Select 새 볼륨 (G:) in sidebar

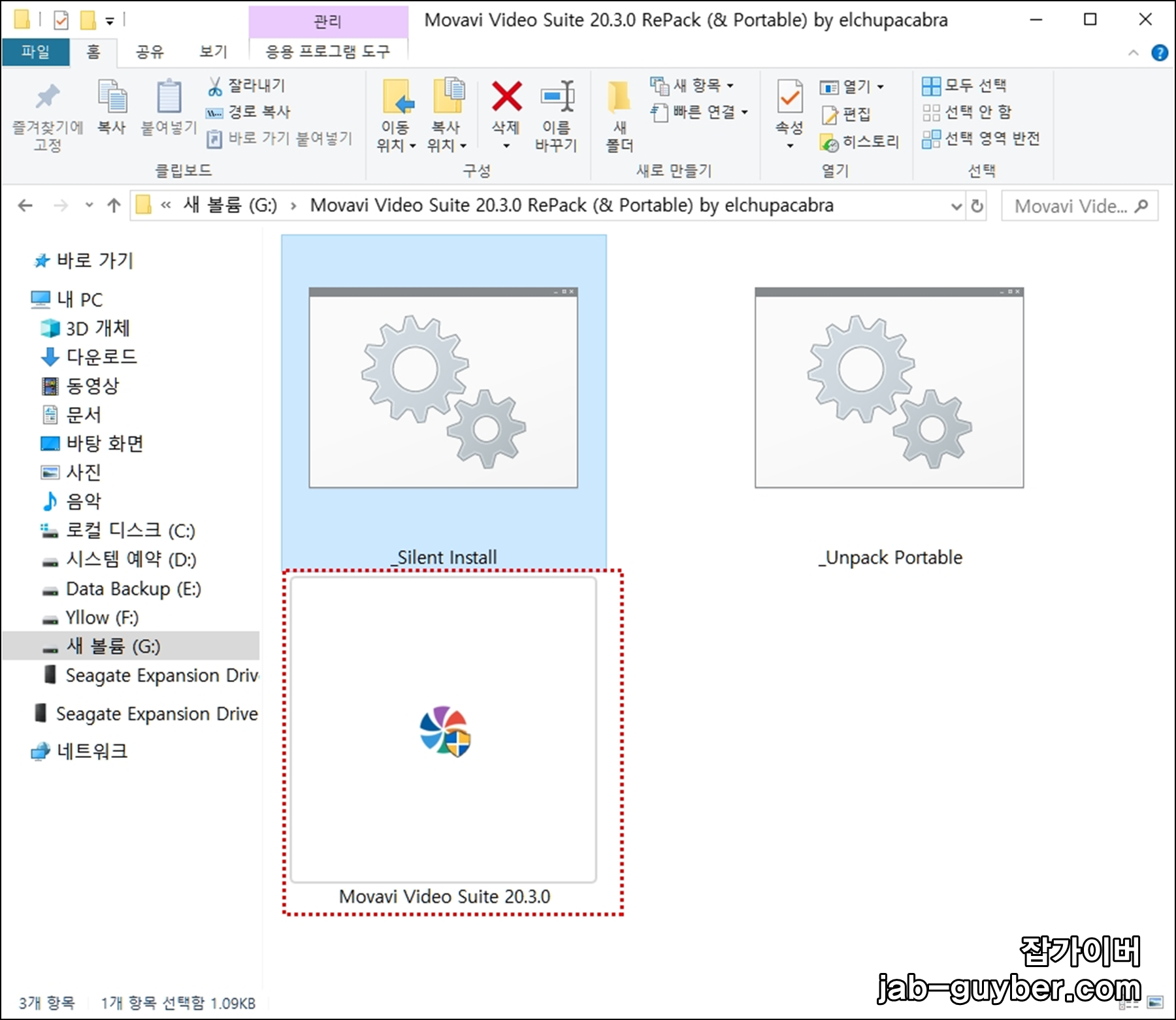[x=131, y=646]
